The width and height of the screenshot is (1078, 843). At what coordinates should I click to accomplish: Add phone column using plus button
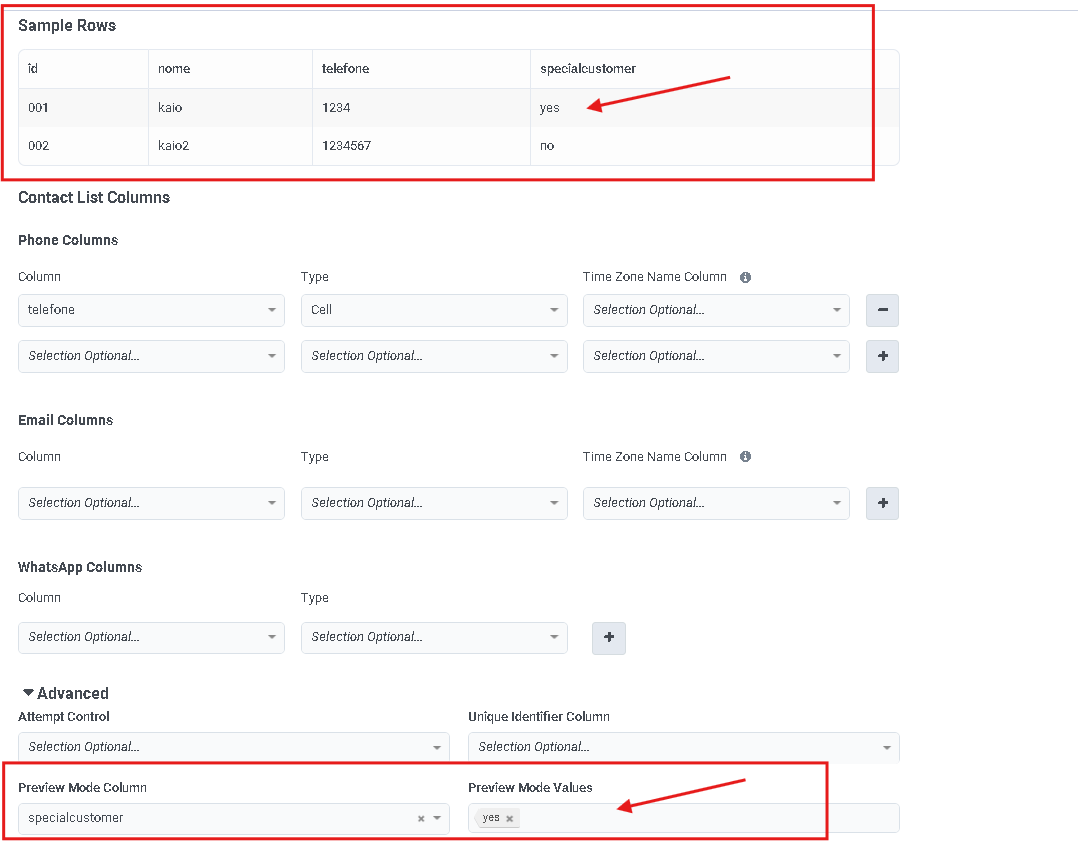(882, 356)
